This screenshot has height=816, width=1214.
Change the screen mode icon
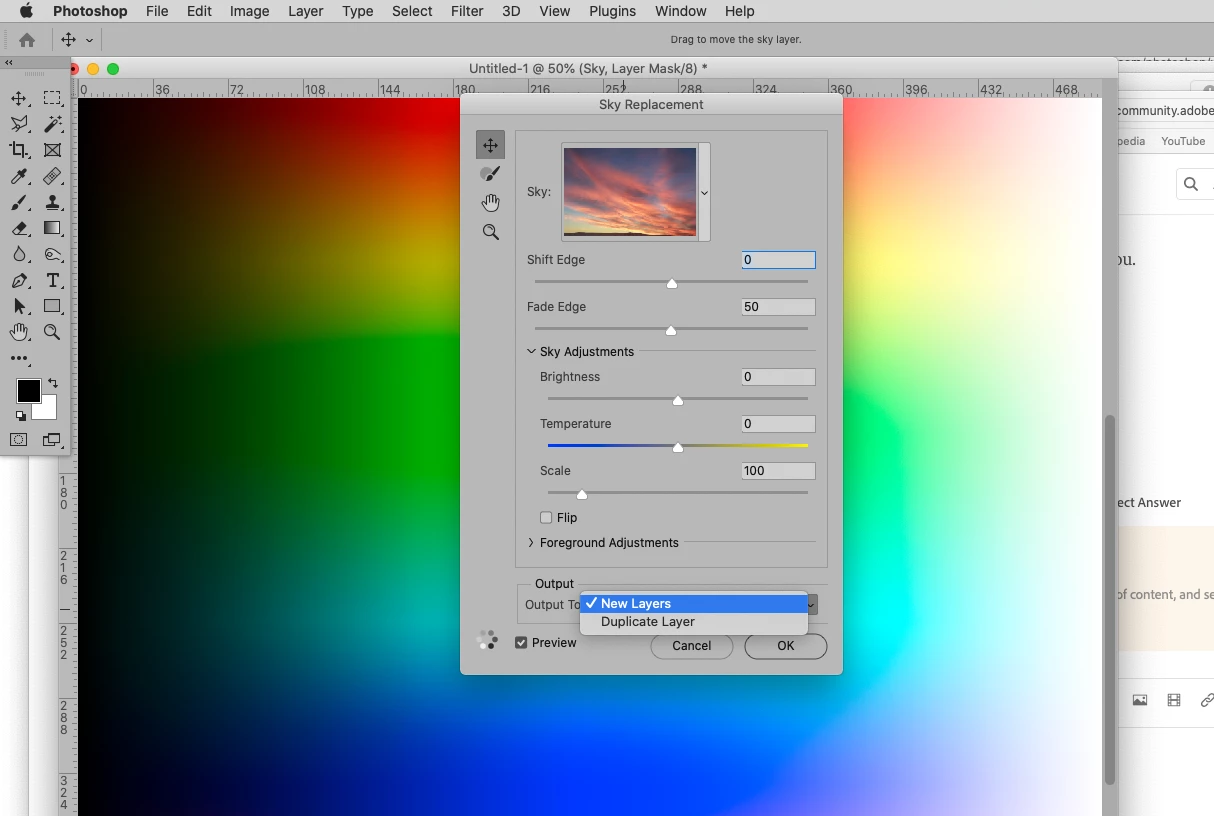pyautogui.click(x=52, y=440)
